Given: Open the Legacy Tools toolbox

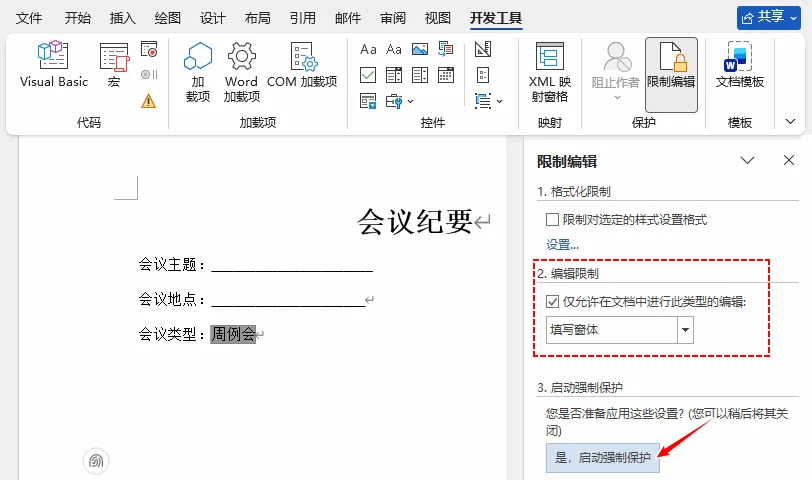Looking at the screenshot, I should pos(399,101).
